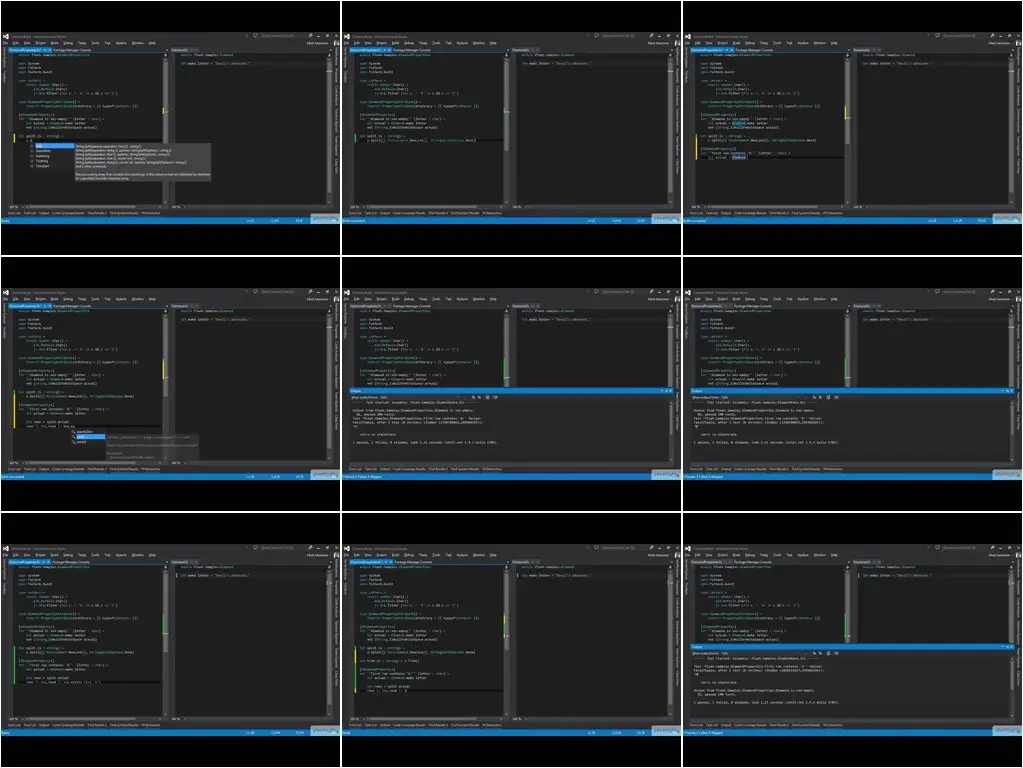Open the Team menu in seventh frame
Screen dimensions: 1023x768
pos(82,555)
